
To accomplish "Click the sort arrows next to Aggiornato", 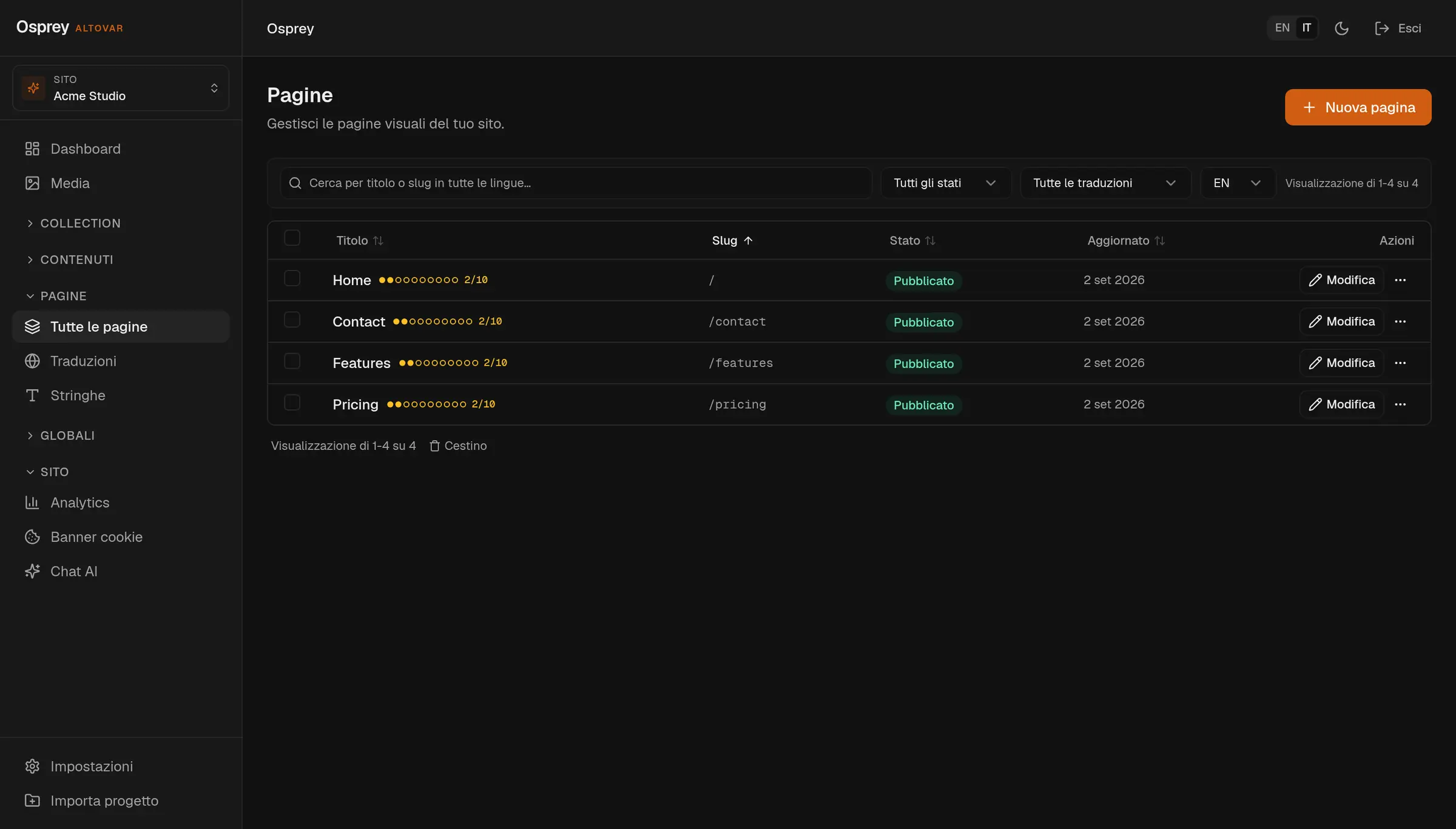I will 1159,241.
